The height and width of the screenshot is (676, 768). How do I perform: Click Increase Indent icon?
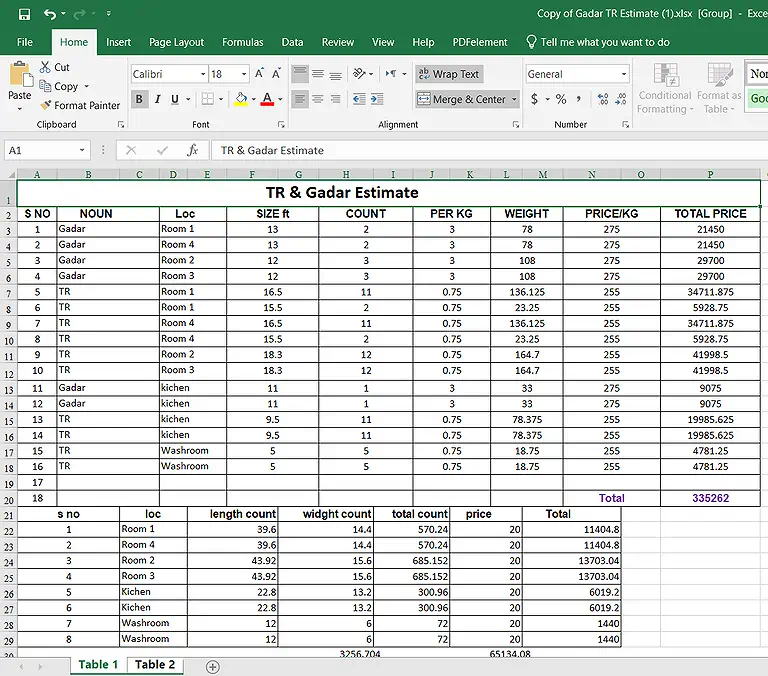click(x=377, y=99)
